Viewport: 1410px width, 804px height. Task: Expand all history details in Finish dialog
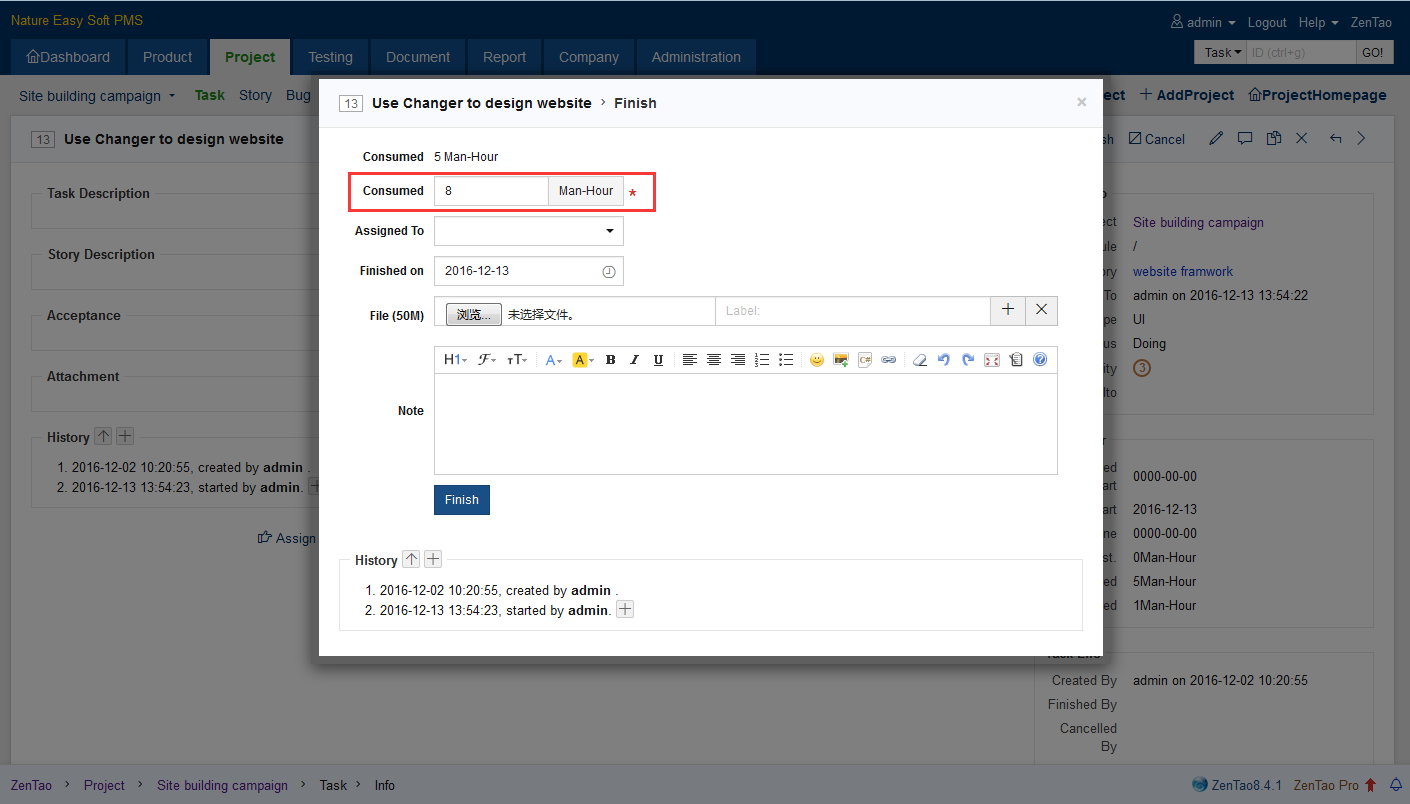coord(433,560)
